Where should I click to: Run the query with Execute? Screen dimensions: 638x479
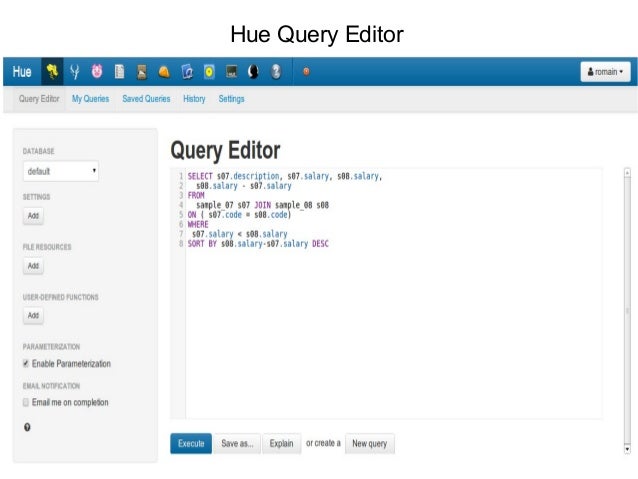(x=191, y=444)
